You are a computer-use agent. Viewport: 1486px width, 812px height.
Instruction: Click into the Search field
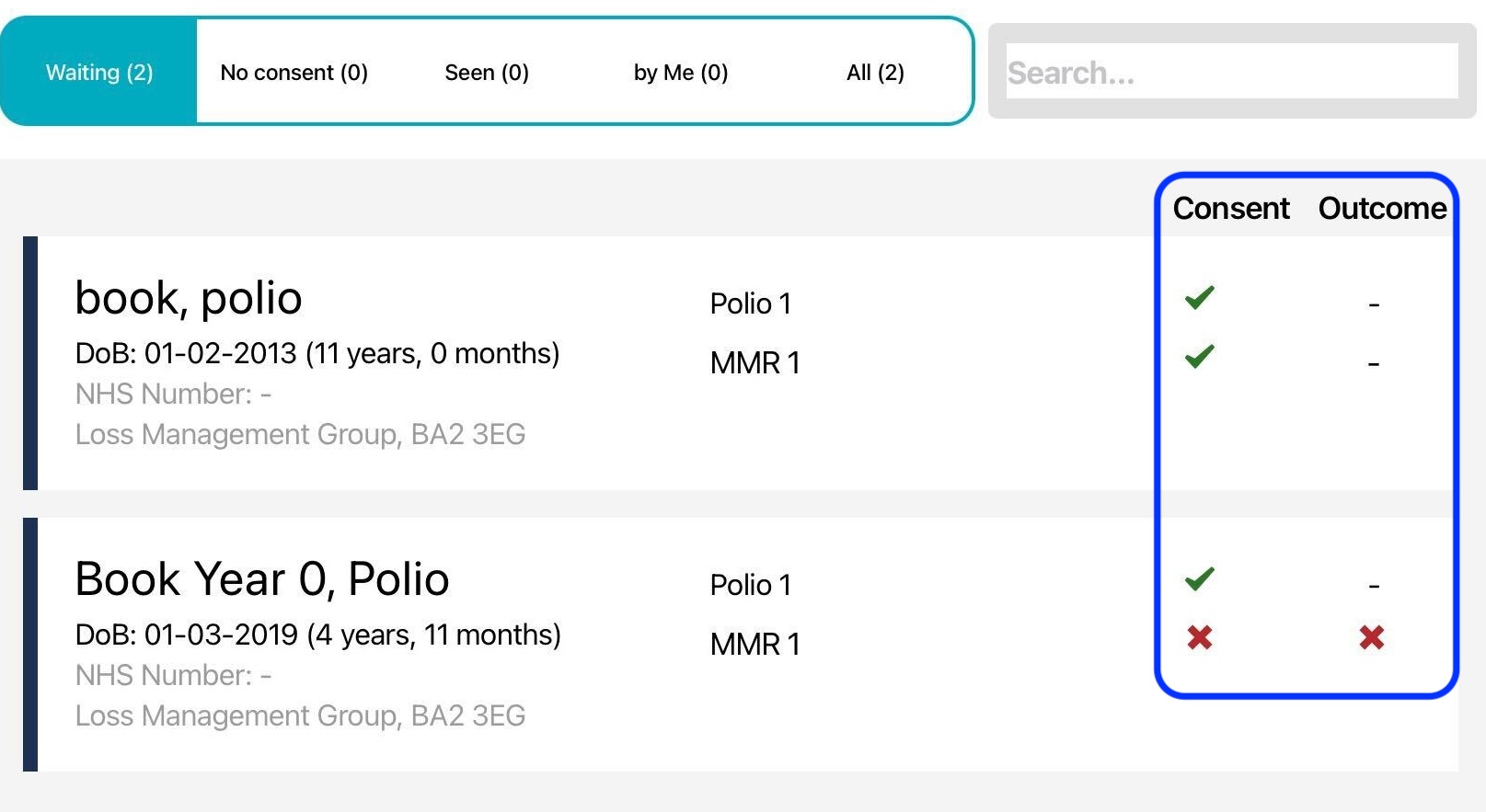[1231, 72]
